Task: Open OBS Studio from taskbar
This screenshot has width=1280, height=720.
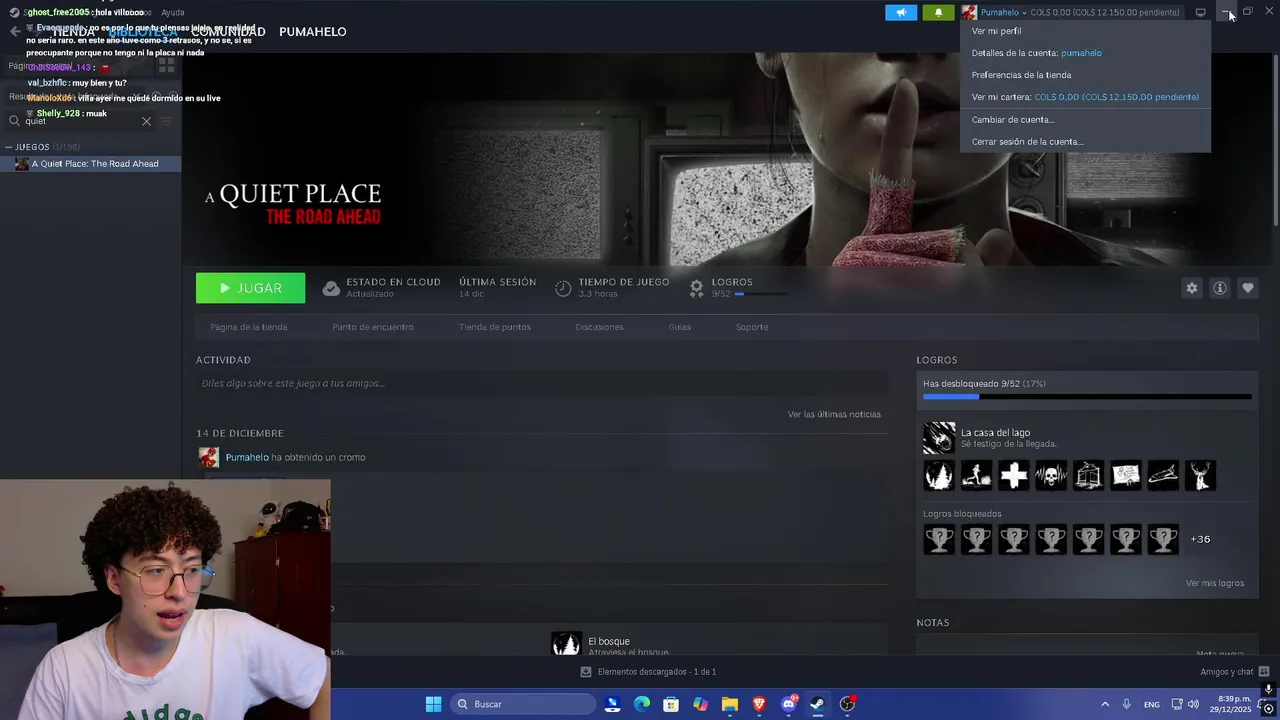Action: click(x=847, y=704)
